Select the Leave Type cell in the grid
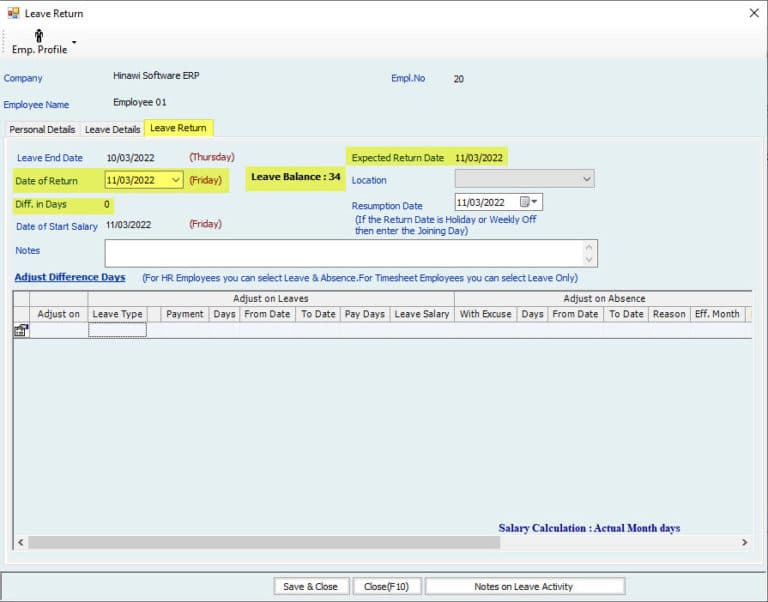 click(x=117, y=330)
